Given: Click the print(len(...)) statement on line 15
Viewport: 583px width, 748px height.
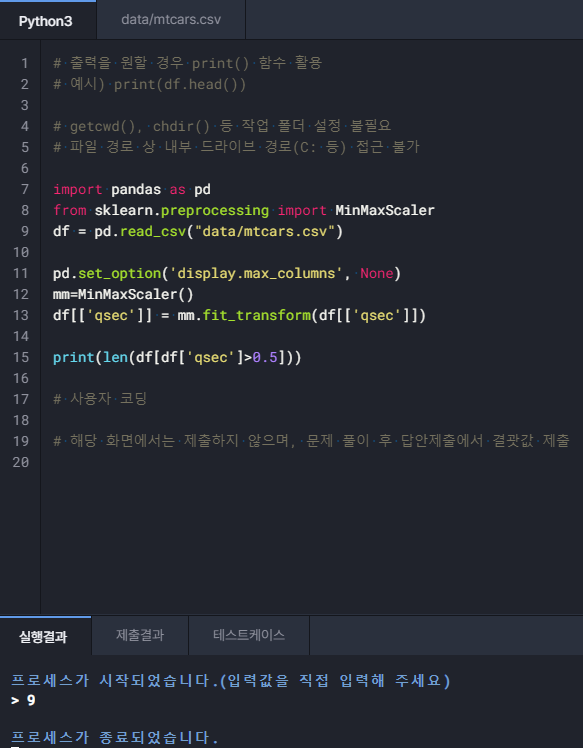Looking at the screenshot, I should pyautogui.click(x=177, y=357).
